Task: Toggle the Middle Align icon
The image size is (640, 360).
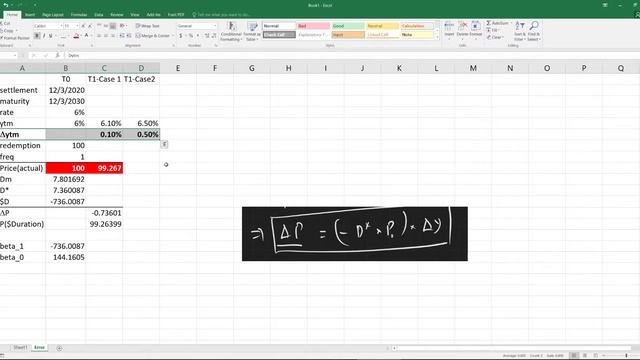Action: click(106, 26)
